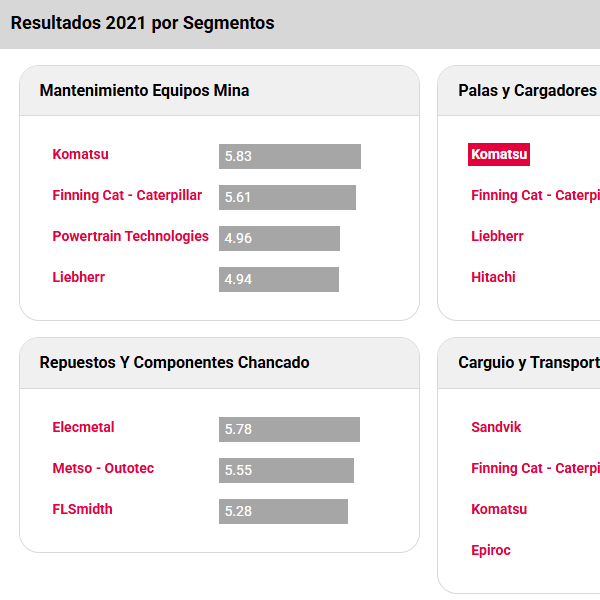Click the Mantenimiento Equipos Mina card header
Screen dimensions: 600x600
tap(144, 91)
